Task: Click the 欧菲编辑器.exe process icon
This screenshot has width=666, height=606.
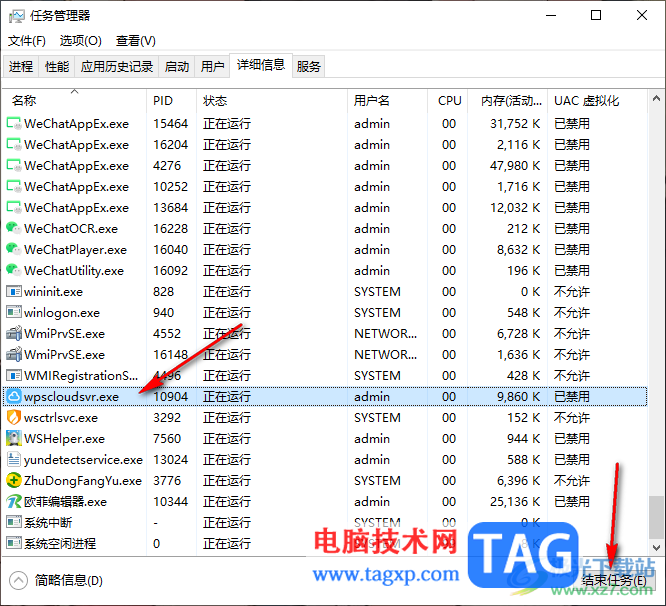Action: 14,502
